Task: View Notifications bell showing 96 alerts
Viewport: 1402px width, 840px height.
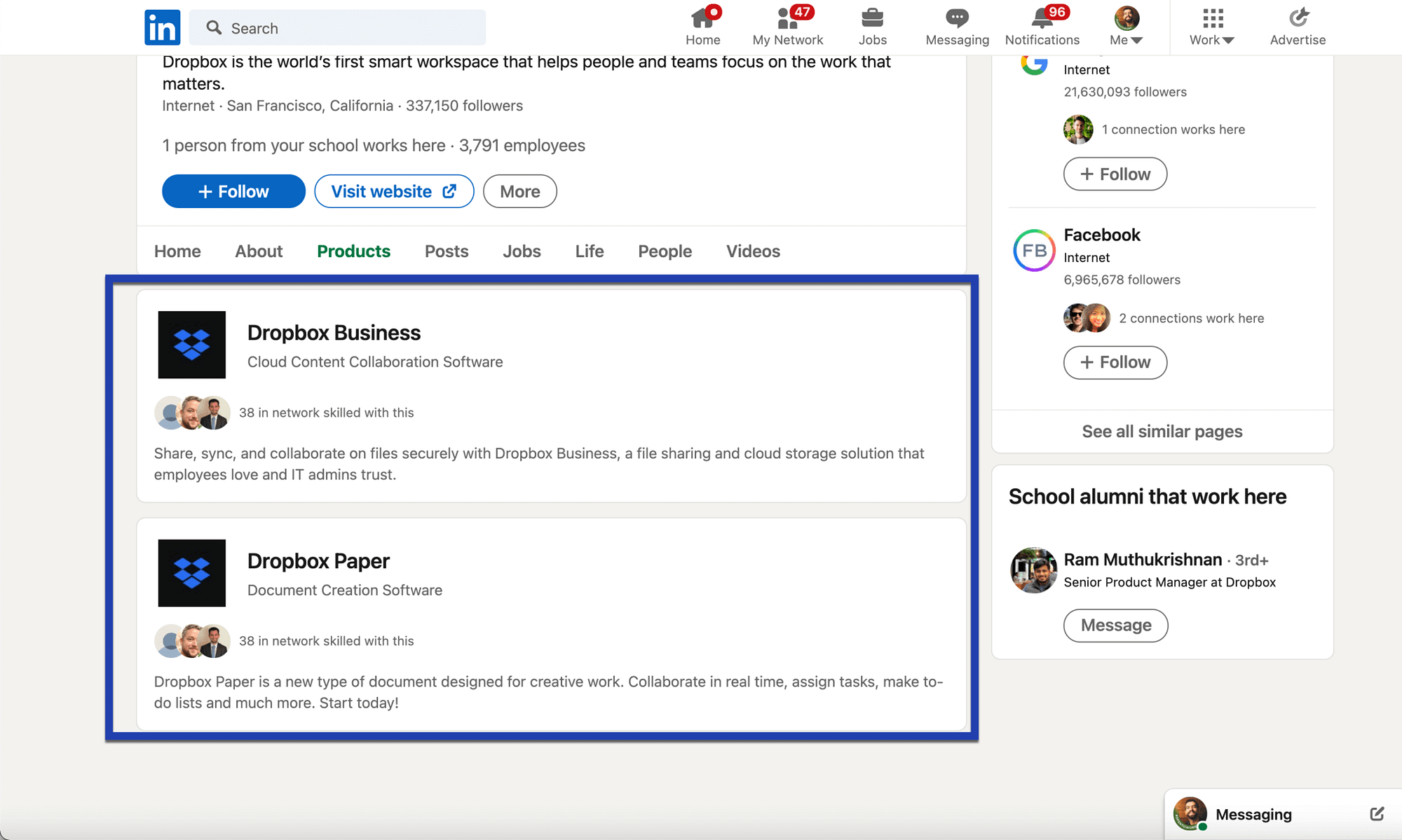Action: [x=1042, y=19]
